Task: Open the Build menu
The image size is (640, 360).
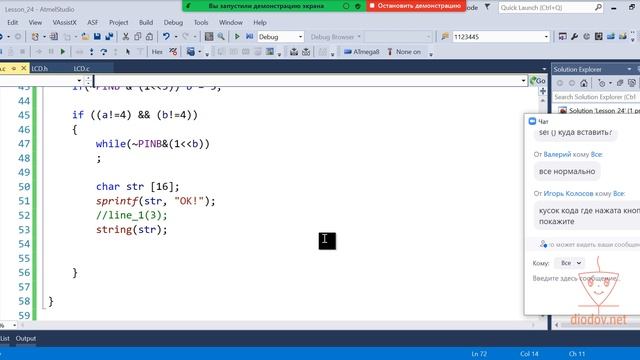Action: pos(146,22)
